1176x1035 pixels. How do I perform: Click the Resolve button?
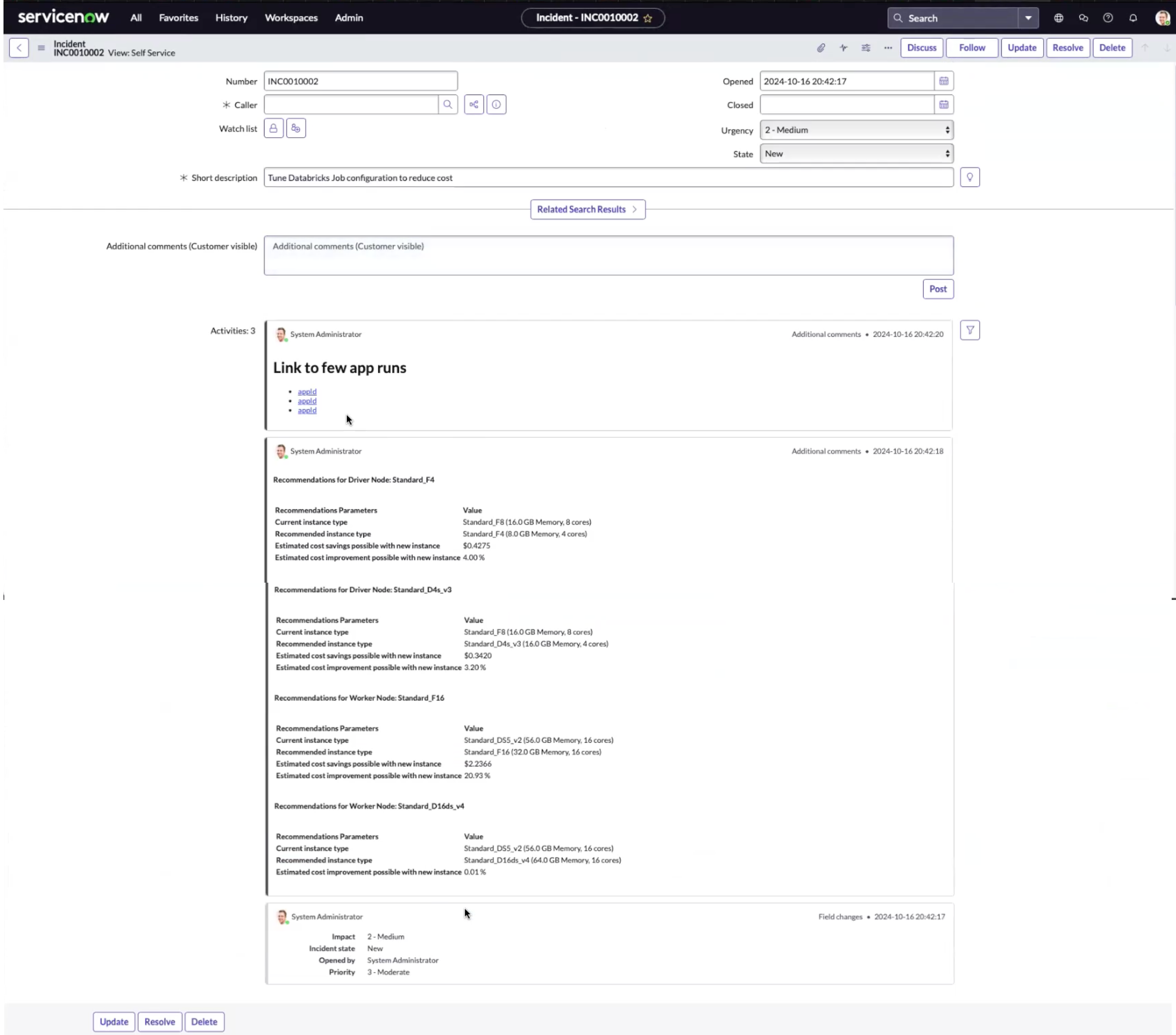1068,48
